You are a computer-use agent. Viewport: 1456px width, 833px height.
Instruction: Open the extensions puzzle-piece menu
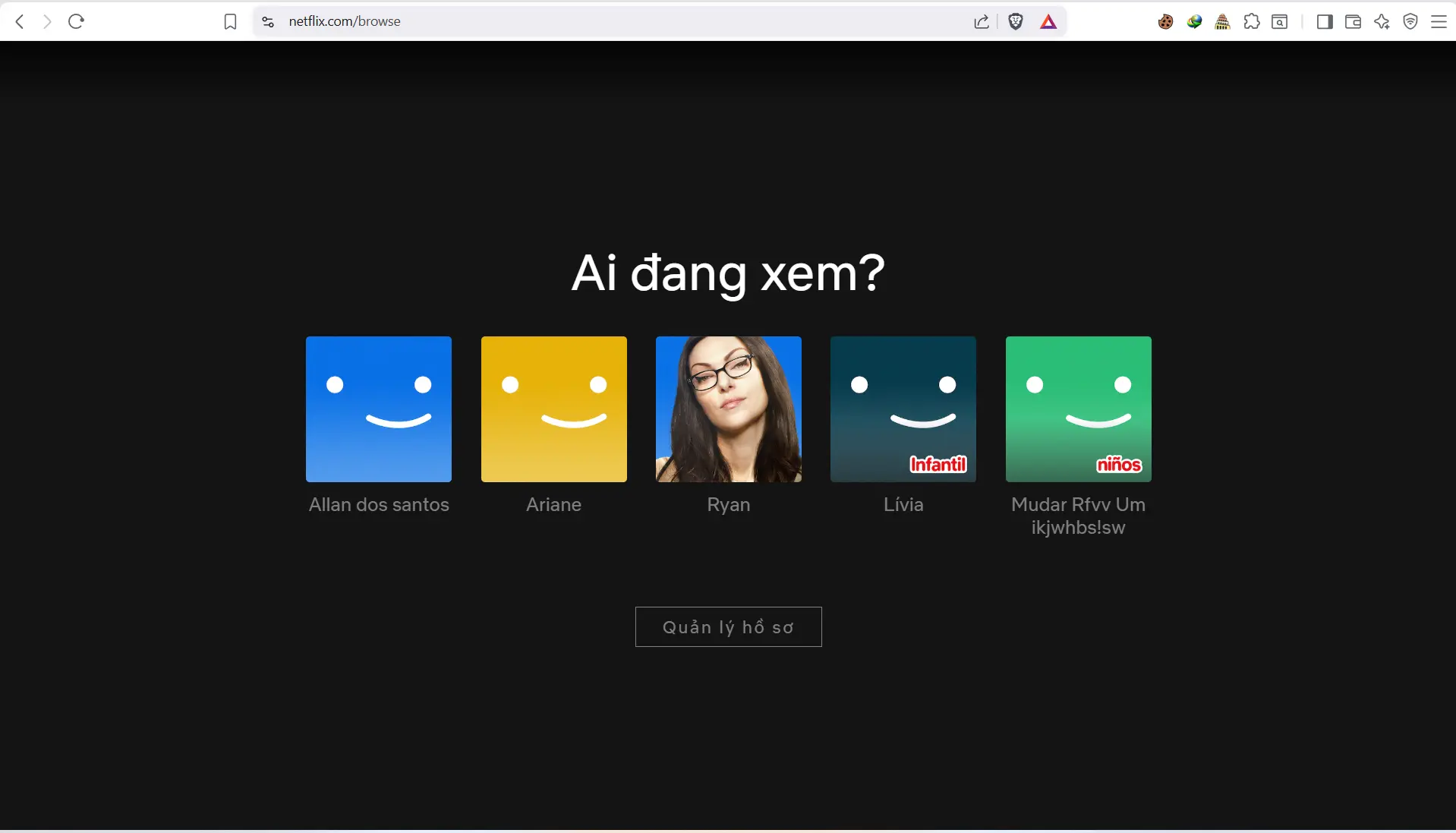pyautogui.click(x=1252, y=21)
